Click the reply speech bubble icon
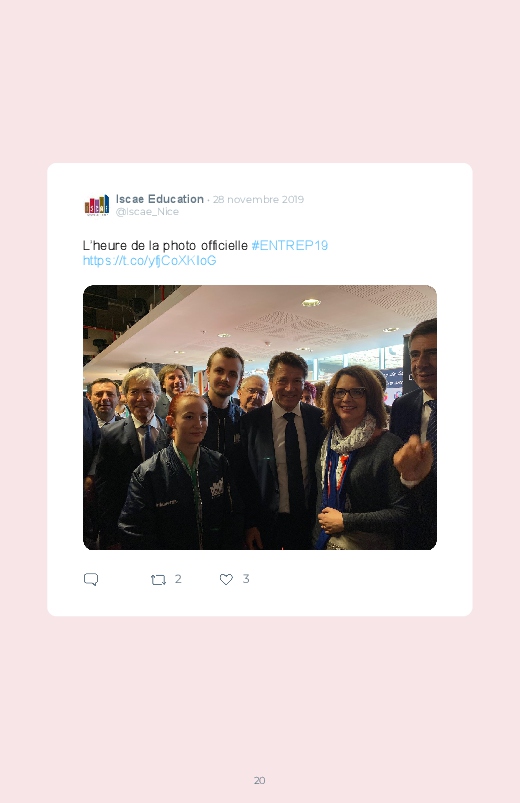520x803 pixels. [x=91, y=579]
